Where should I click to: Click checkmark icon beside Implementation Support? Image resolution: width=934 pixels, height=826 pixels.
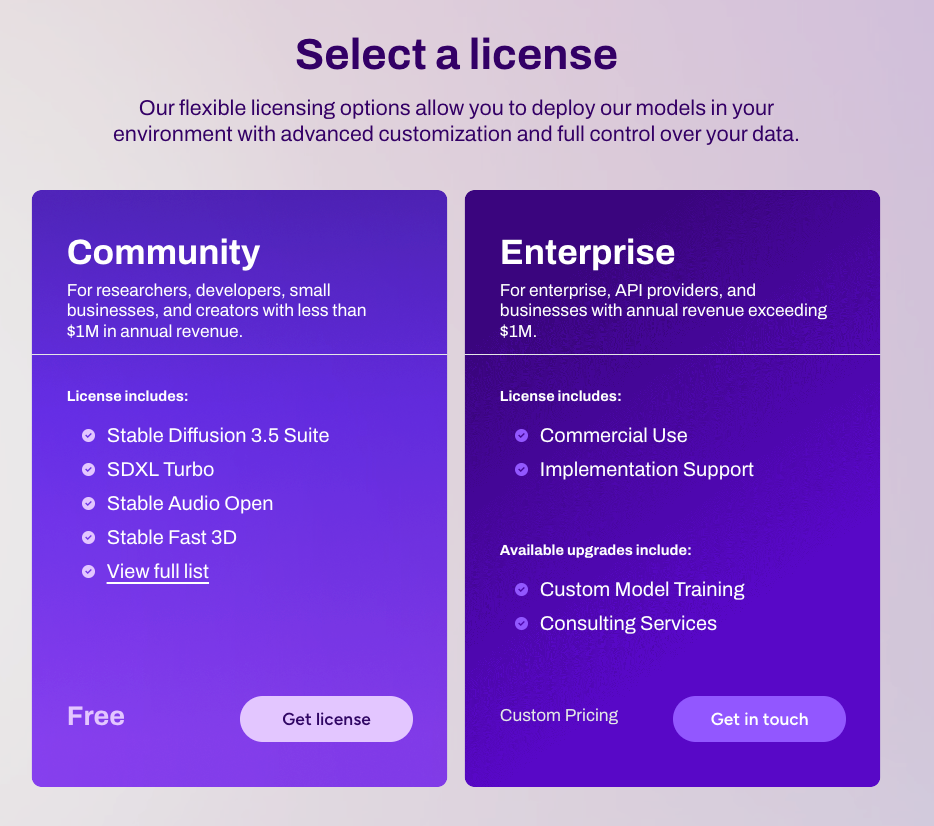(x=521, y=470)
